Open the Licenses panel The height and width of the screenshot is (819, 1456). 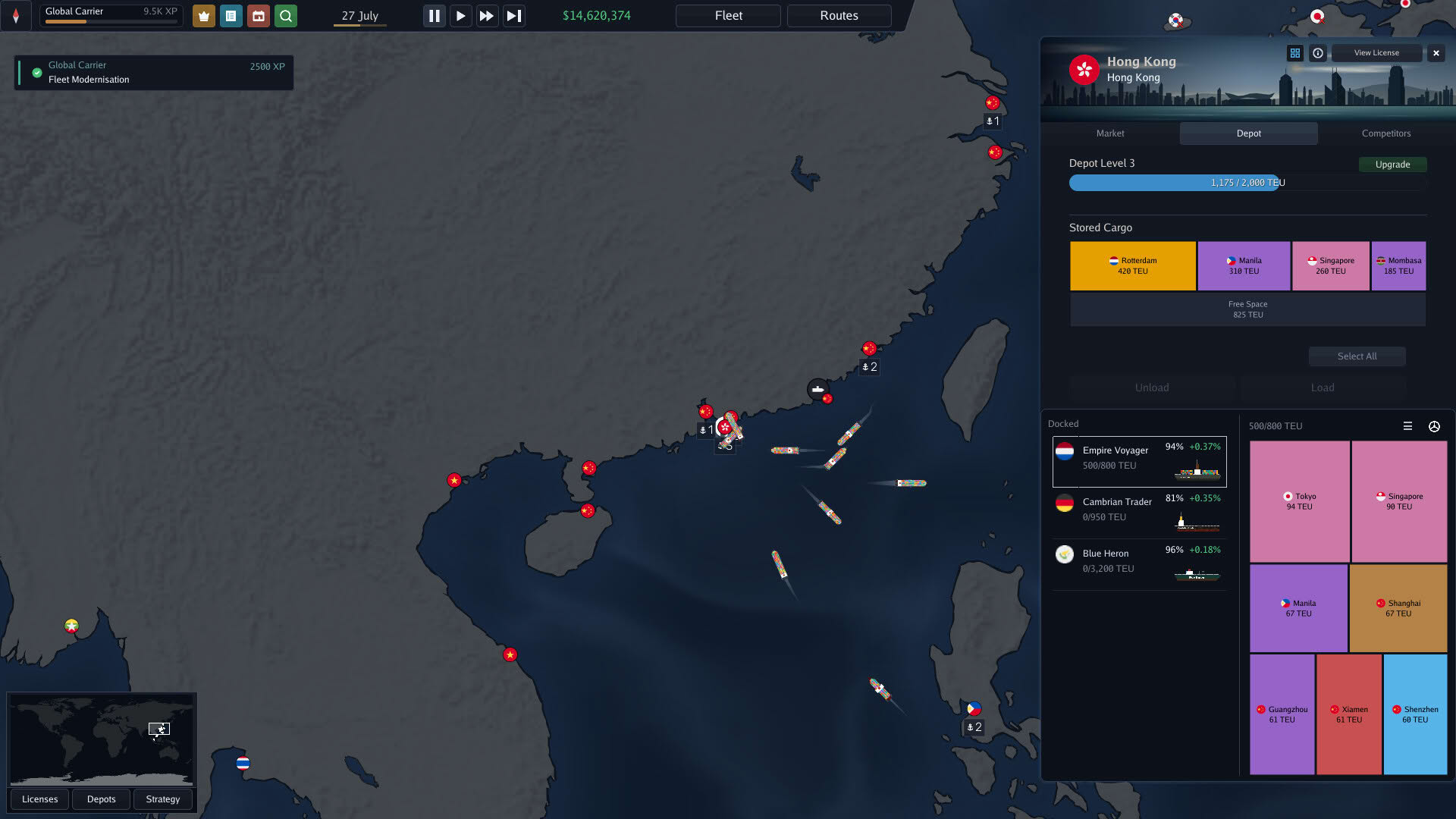click(39, 799)
